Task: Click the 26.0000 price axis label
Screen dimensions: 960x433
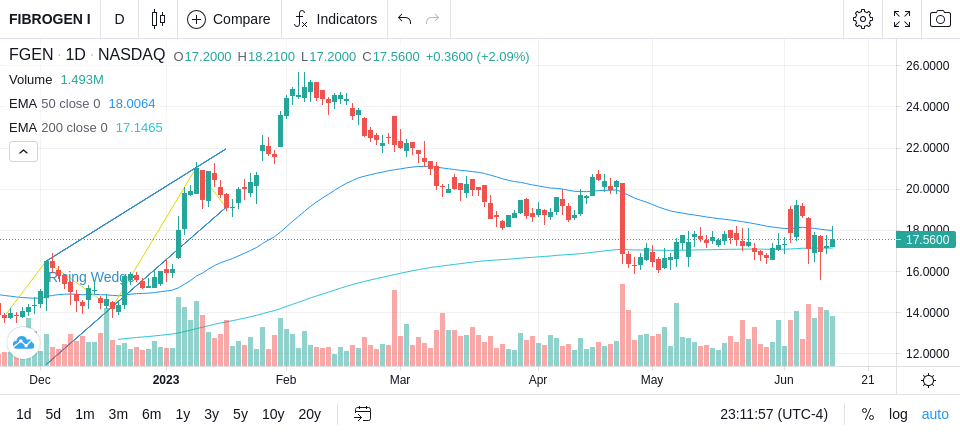Action: point(927,66)
